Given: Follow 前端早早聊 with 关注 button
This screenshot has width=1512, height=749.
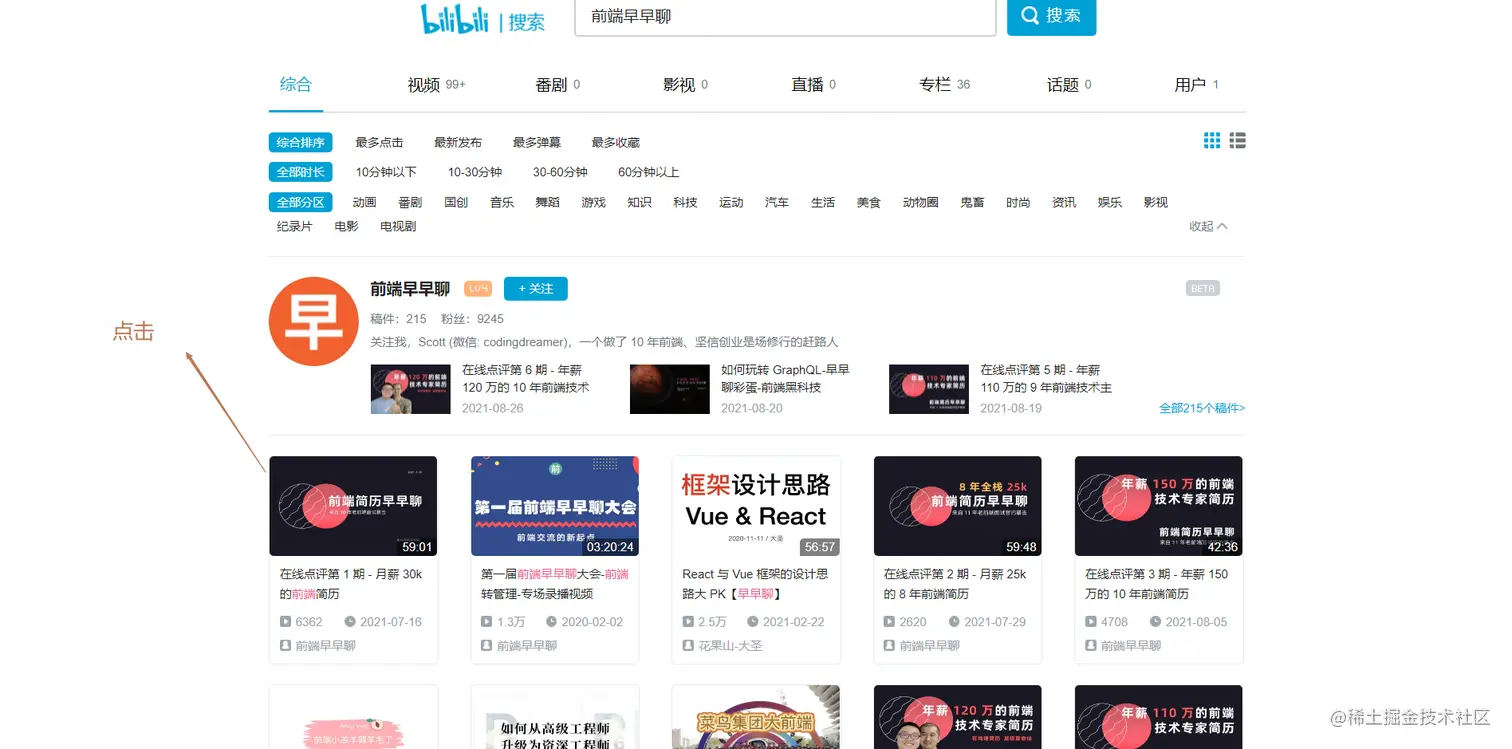Looking at the screenshot, I should pyautogui.click(x=536, y=289).
